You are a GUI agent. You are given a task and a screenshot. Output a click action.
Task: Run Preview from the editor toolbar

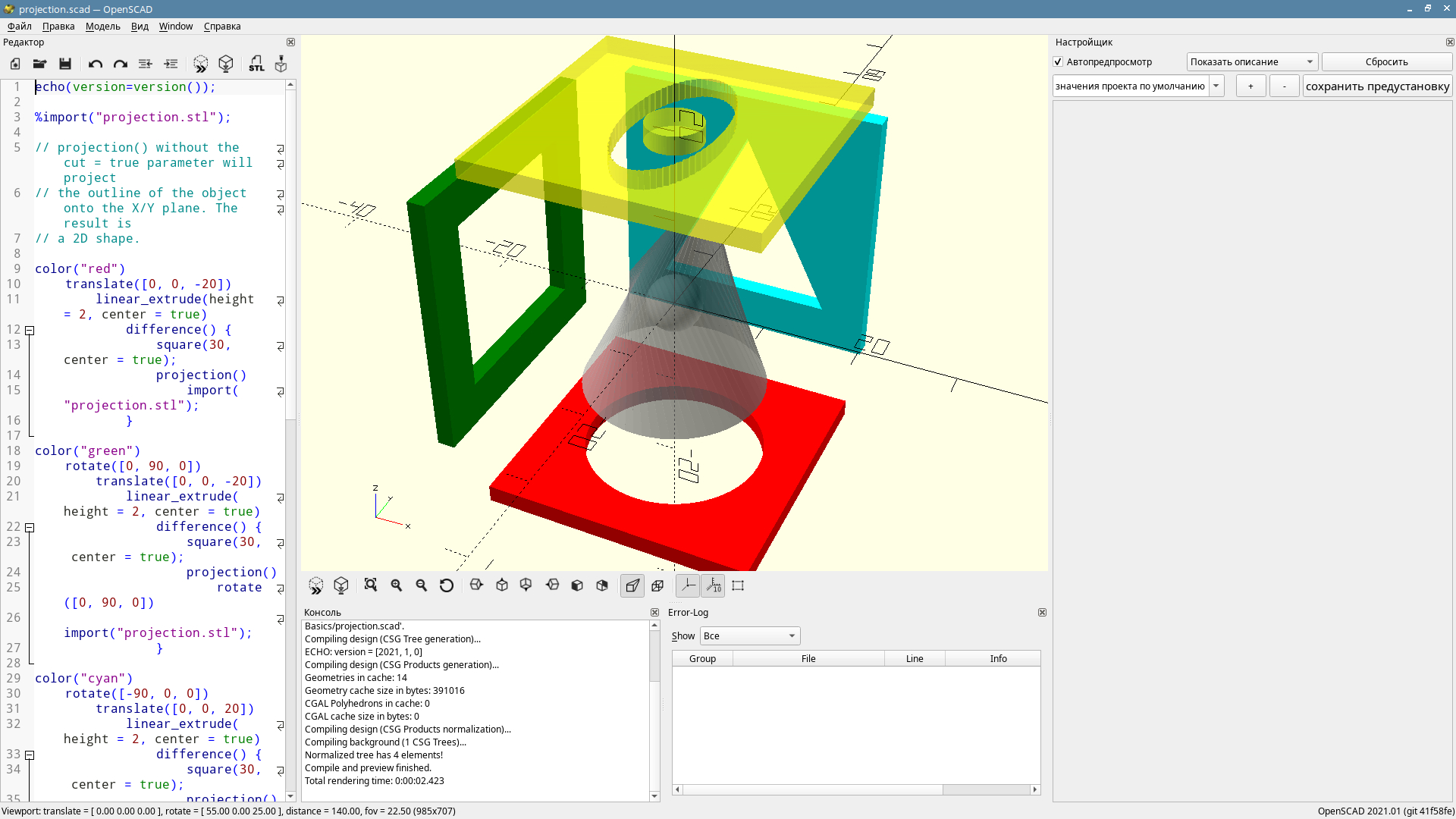coord(200,64)
